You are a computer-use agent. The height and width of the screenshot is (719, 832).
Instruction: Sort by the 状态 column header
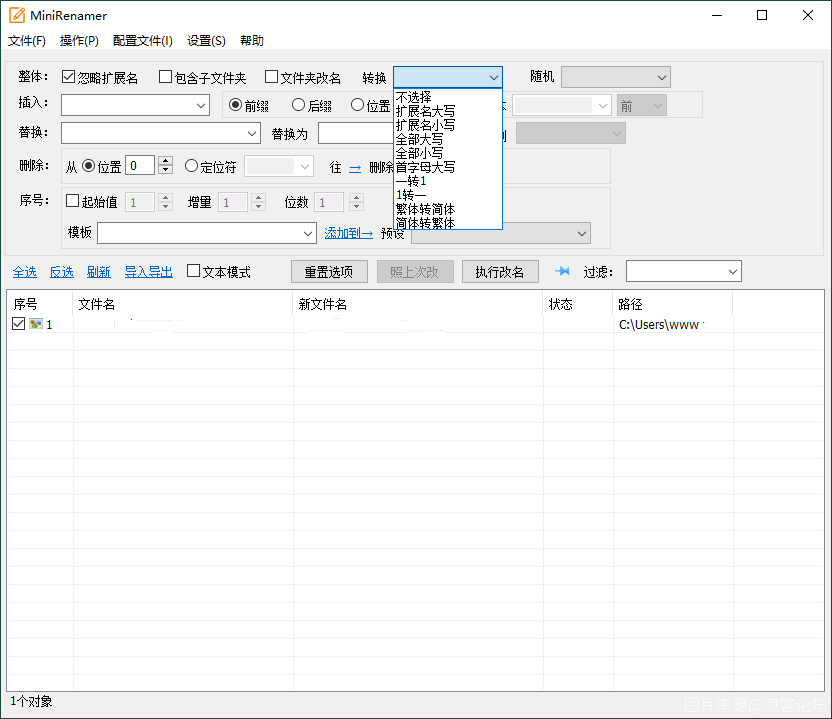click(577, 304)
